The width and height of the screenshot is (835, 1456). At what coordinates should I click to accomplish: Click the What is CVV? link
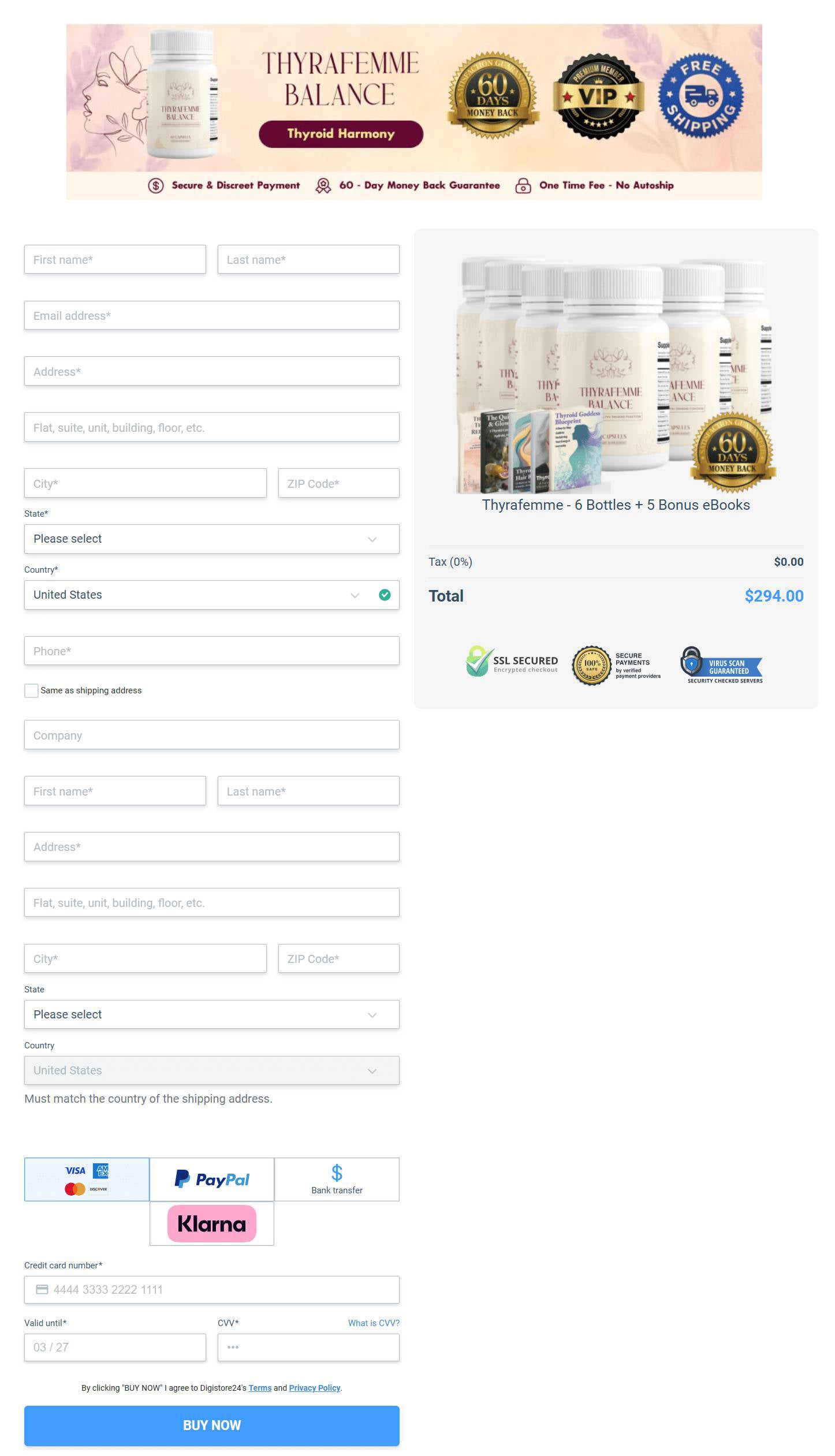coord(374,1323)
